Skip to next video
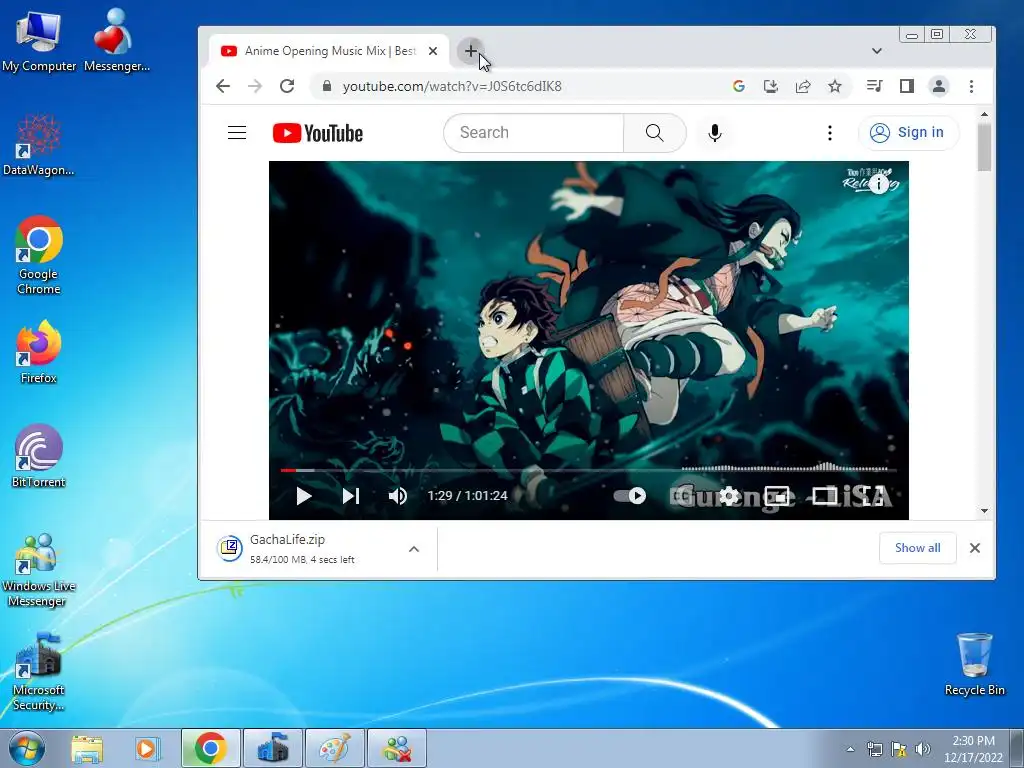The height and width of the screenshot is (768, 1024). click(351, 496)
